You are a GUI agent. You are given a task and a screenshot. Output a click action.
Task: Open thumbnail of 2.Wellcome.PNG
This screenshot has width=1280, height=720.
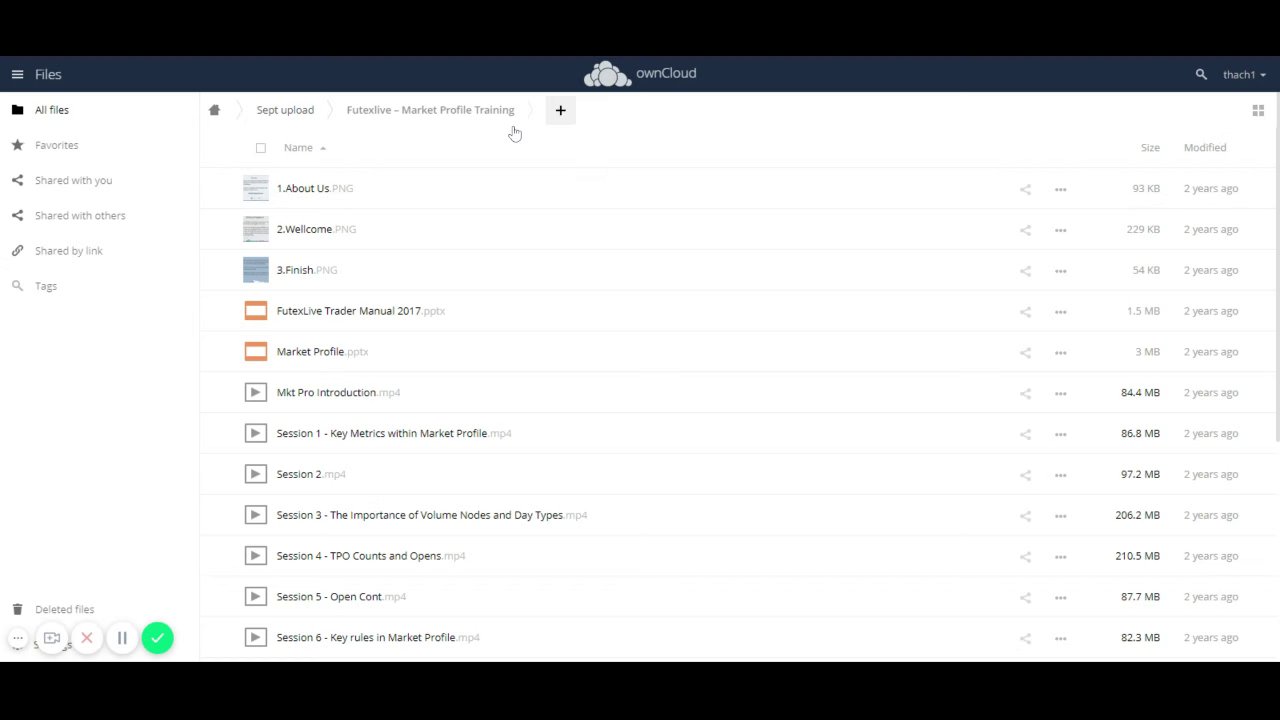[256, 229]
